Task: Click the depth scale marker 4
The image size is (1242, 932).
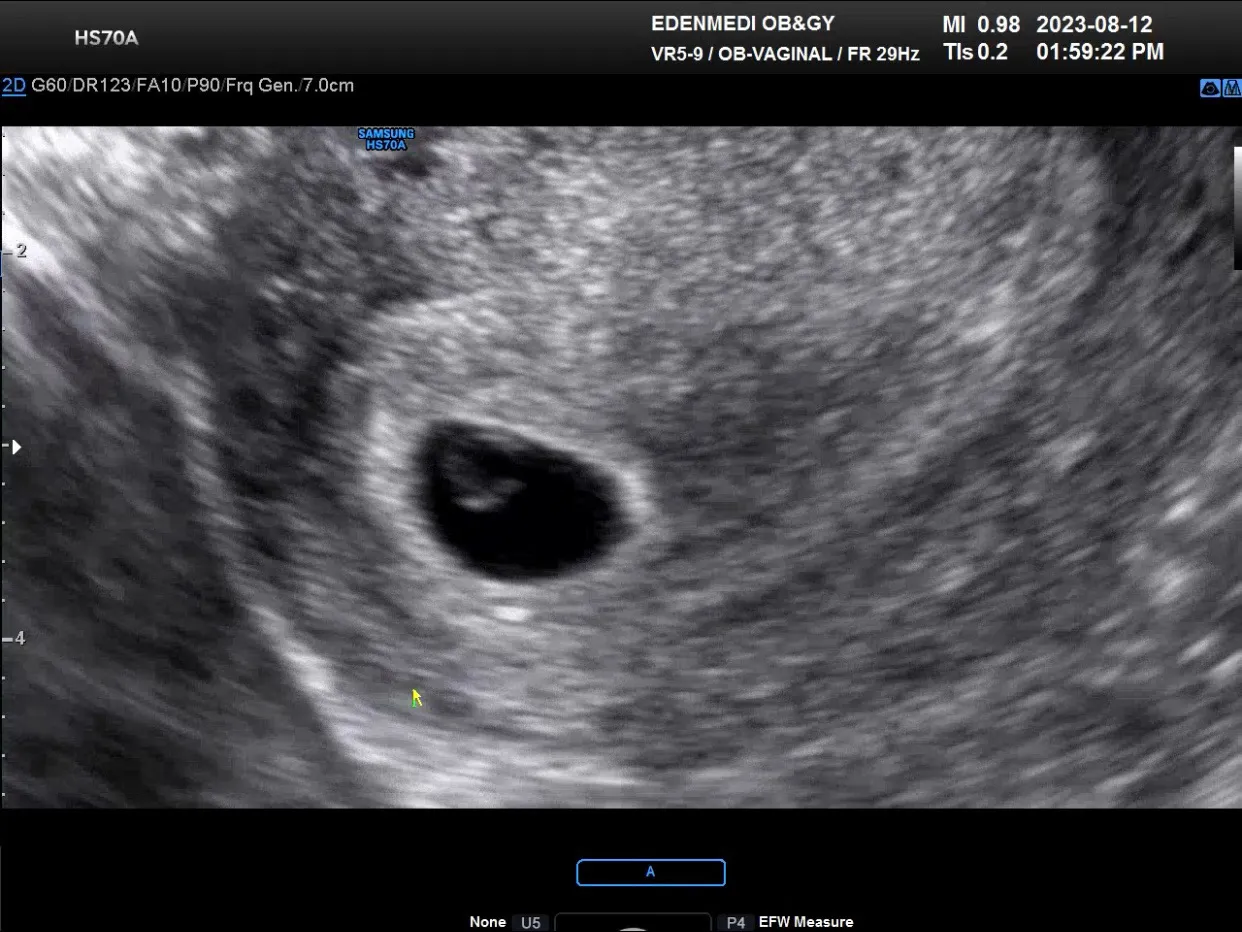Action: [20, 639]
